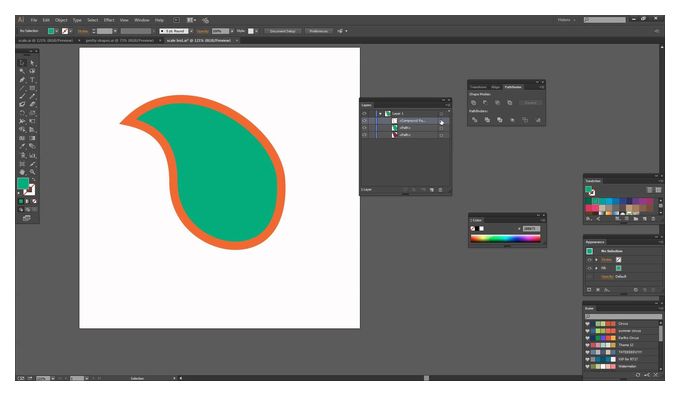
Task: Toggle Fill visibility in Appearance panel
Action: [x=589, y=268]
